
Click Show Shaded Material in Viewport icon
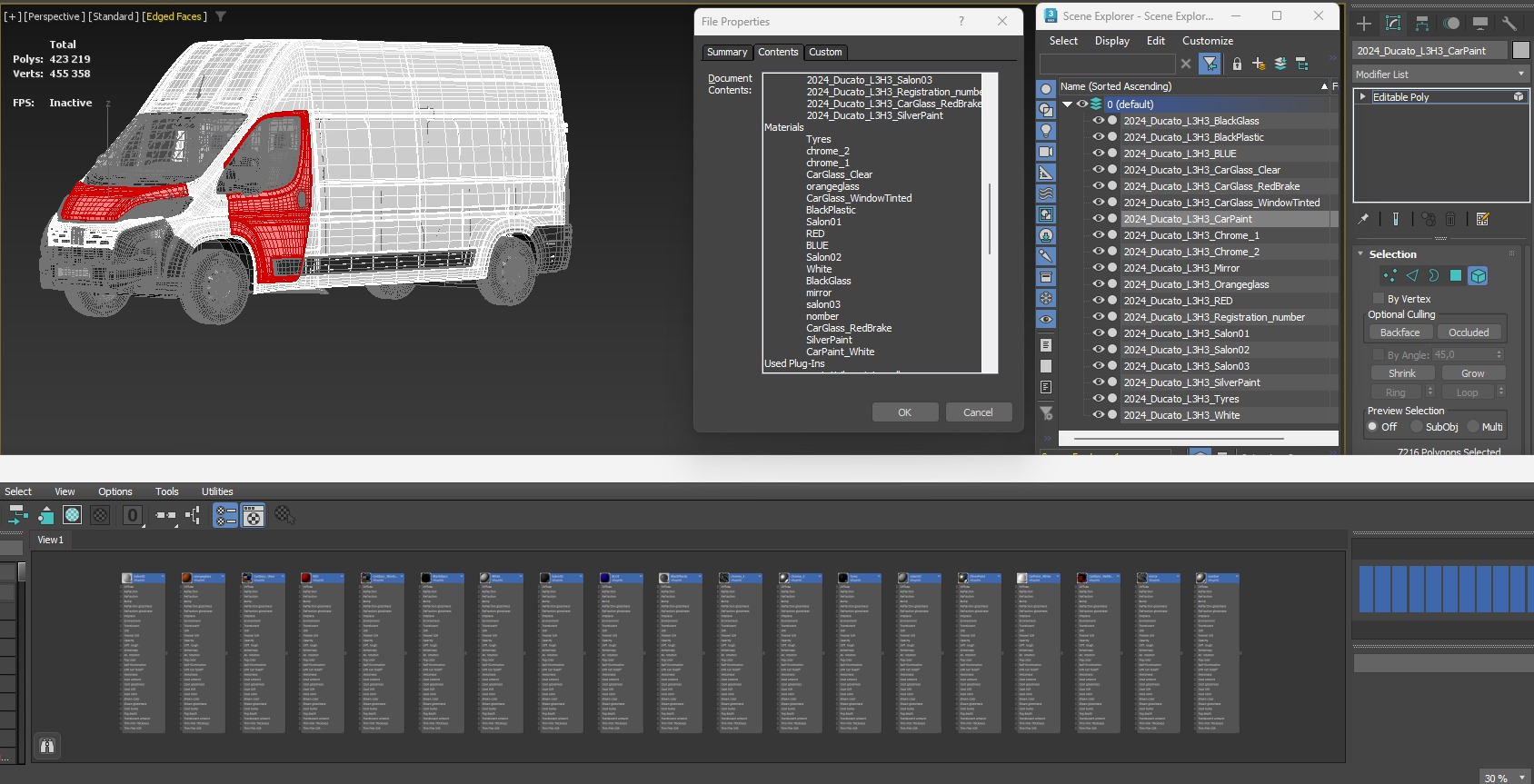pos(72,516)
